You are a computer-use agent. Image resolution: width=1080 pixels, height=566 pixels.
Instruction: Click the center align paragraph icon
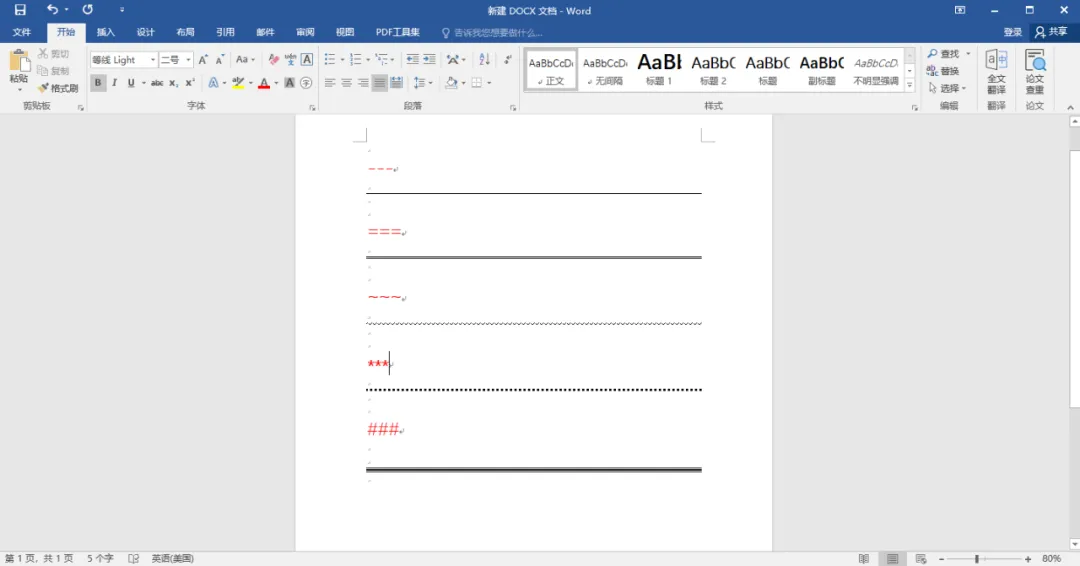[x=345, y=83]
